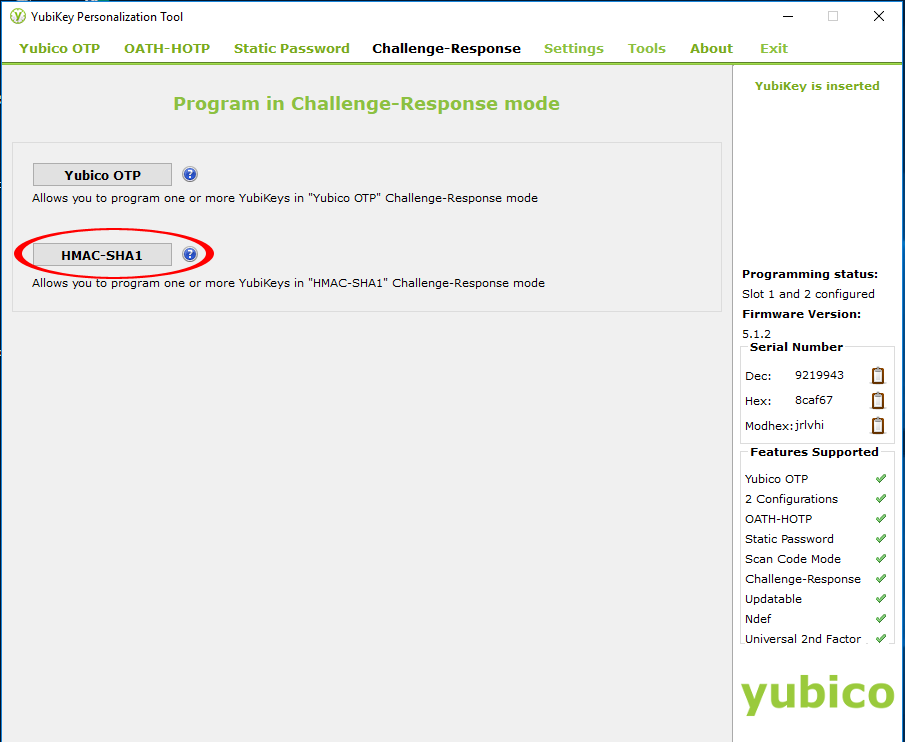
Task: Open the Settings tab
Action: 574,48
